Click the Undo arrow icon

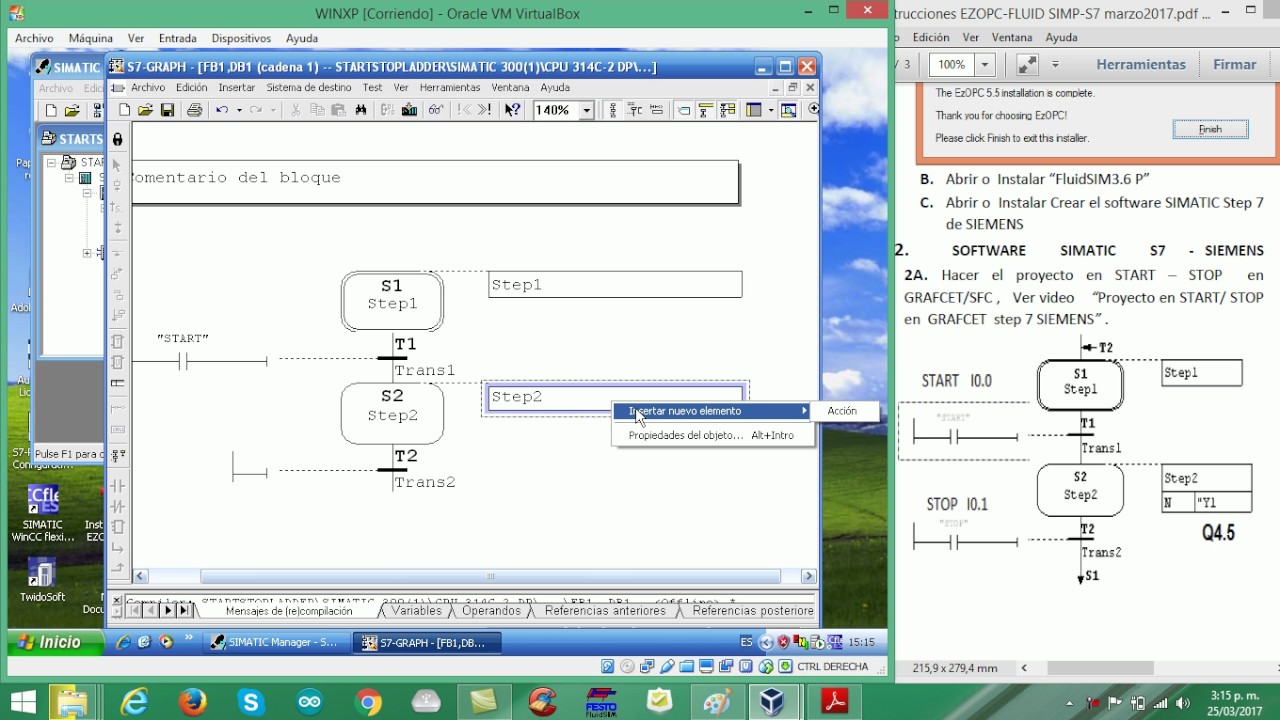tap(222, 110)
